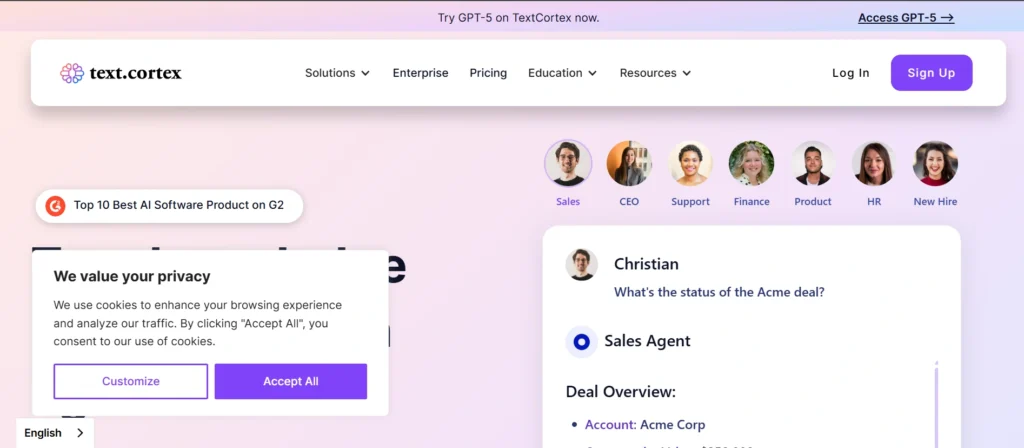This screenshot has height=448, width=1024.
Task: Select the Sales persona avatar
Action: click(568, 163)
